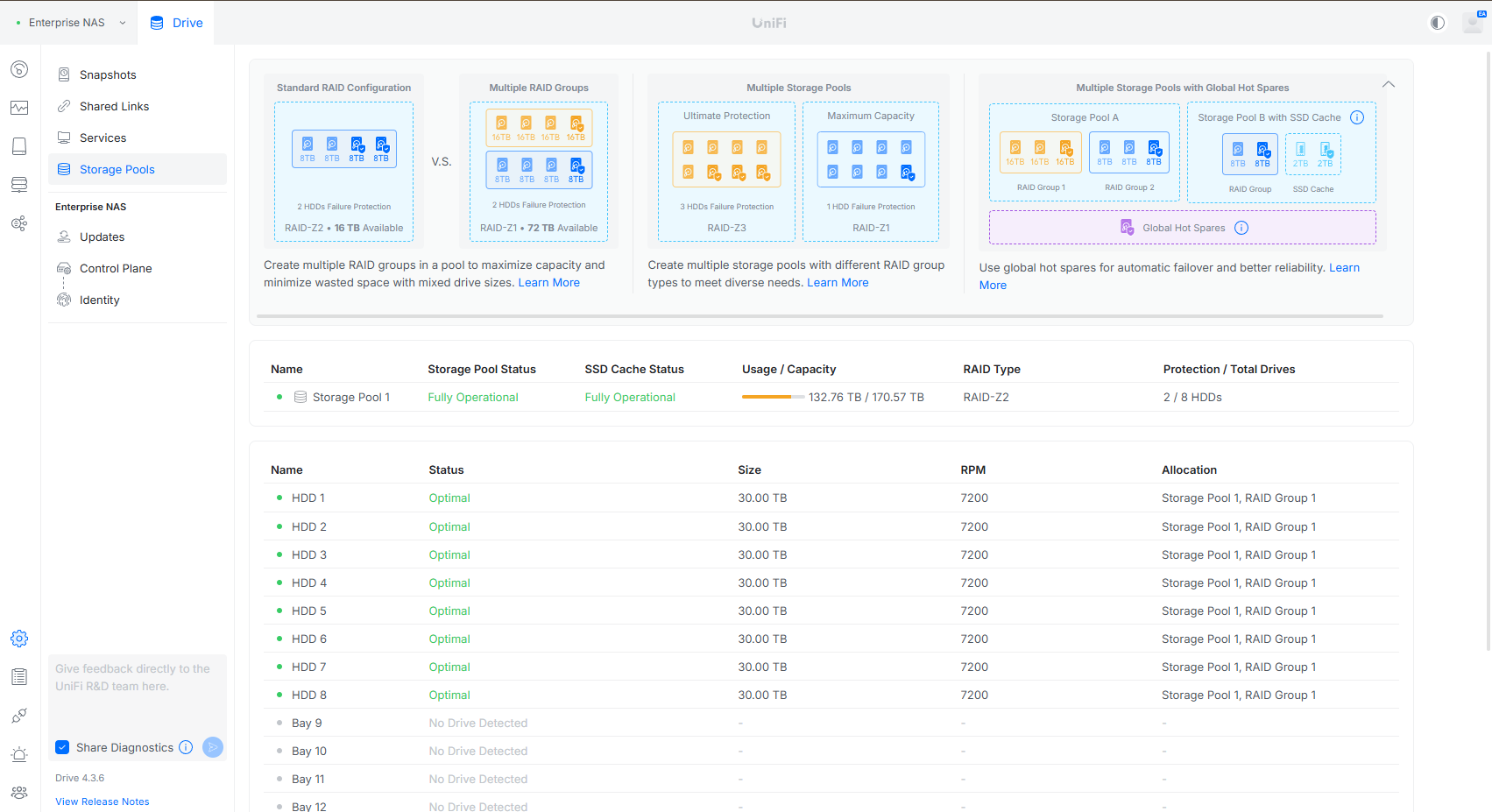Select the Bay 11 row
Viewport: 1492px width, 812px height.
[x=831, y=779]
